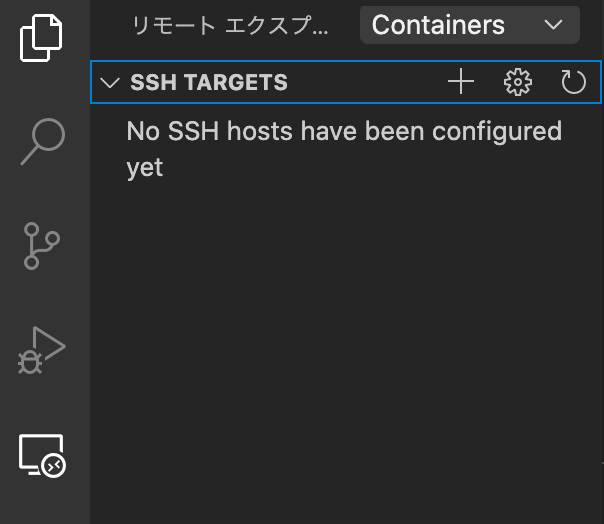Image resolution: width=604 pixels, height=524 pixels.
Task: Refresh the SSH targets list
Action: click(x=573, y=82)
